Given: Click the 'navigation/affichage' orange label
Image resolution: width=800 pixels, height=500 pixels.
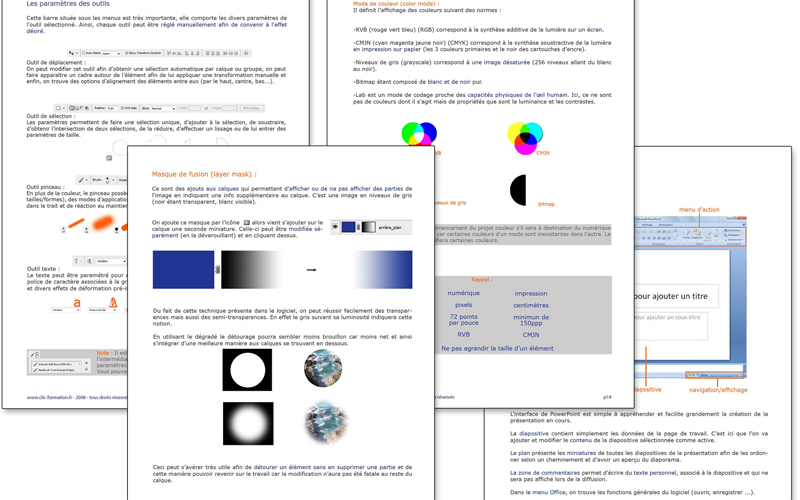Looking at the screenshot, I should click(718, 390).
